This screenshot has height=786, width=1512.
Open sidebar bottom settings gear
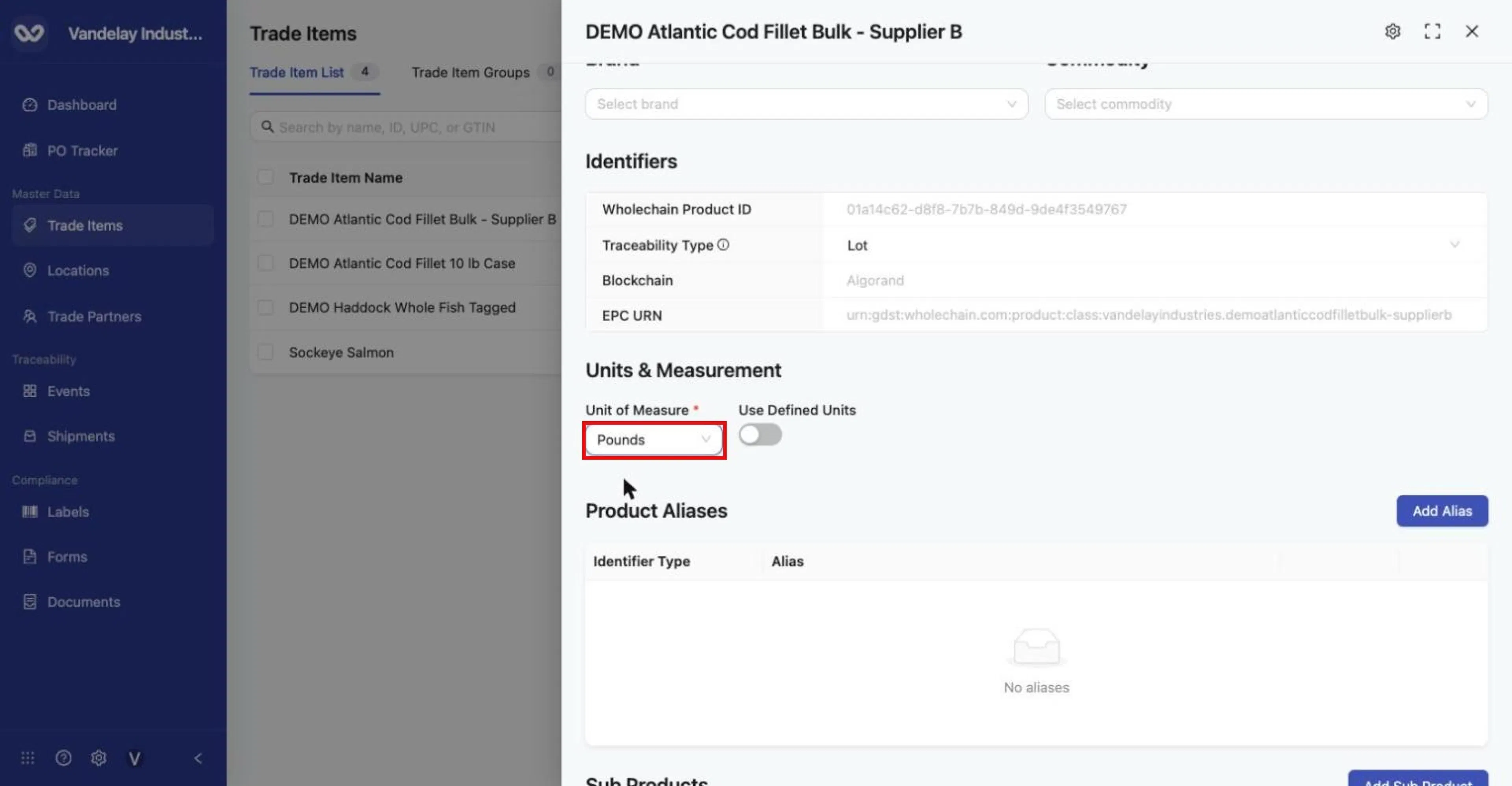click(98, 758)
